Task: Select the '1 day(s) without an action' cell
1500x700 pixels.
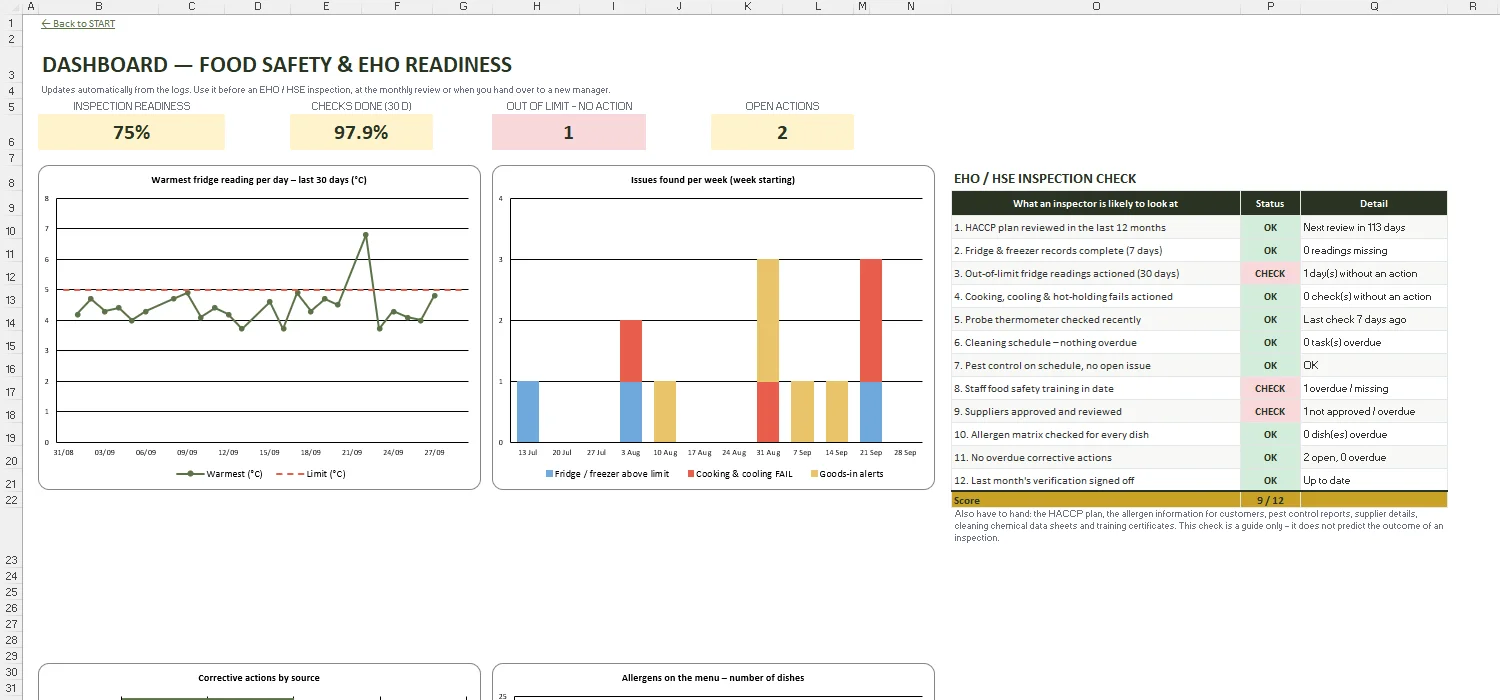Action: [1374, 274]
